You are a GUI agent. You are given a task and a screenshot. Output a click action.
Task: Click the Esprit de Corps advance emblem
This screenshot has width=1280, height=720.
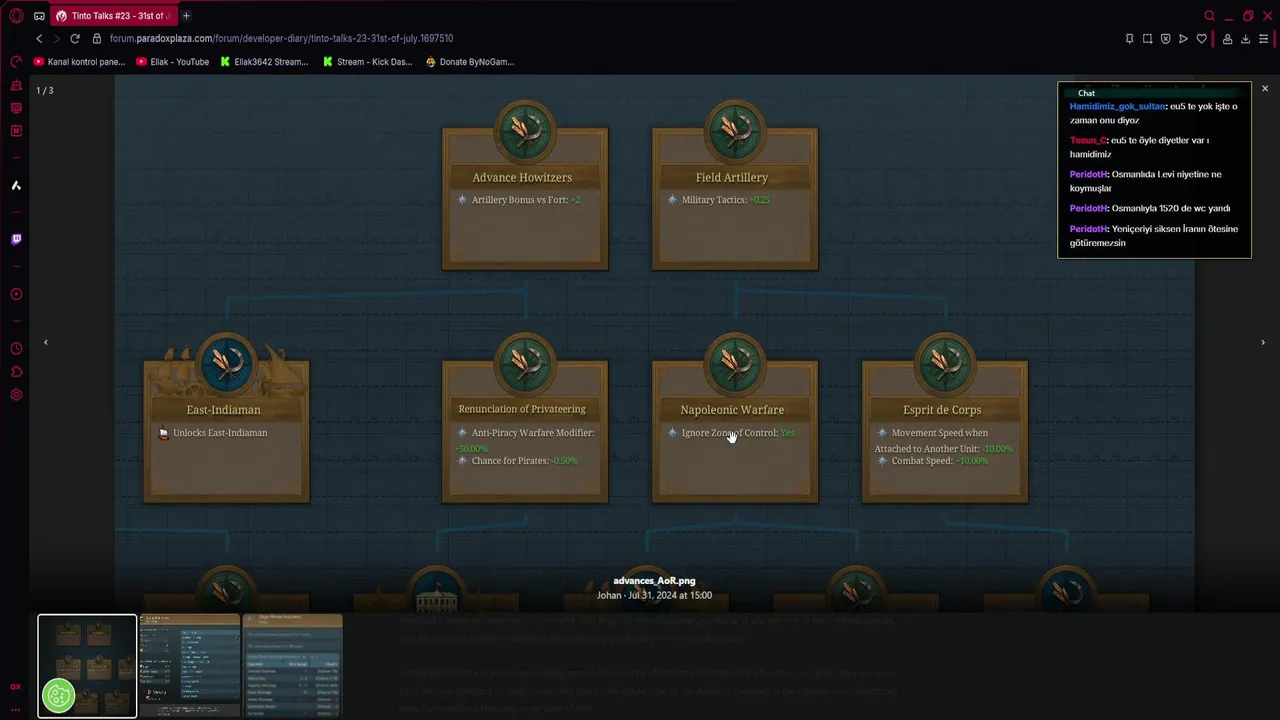945,363
